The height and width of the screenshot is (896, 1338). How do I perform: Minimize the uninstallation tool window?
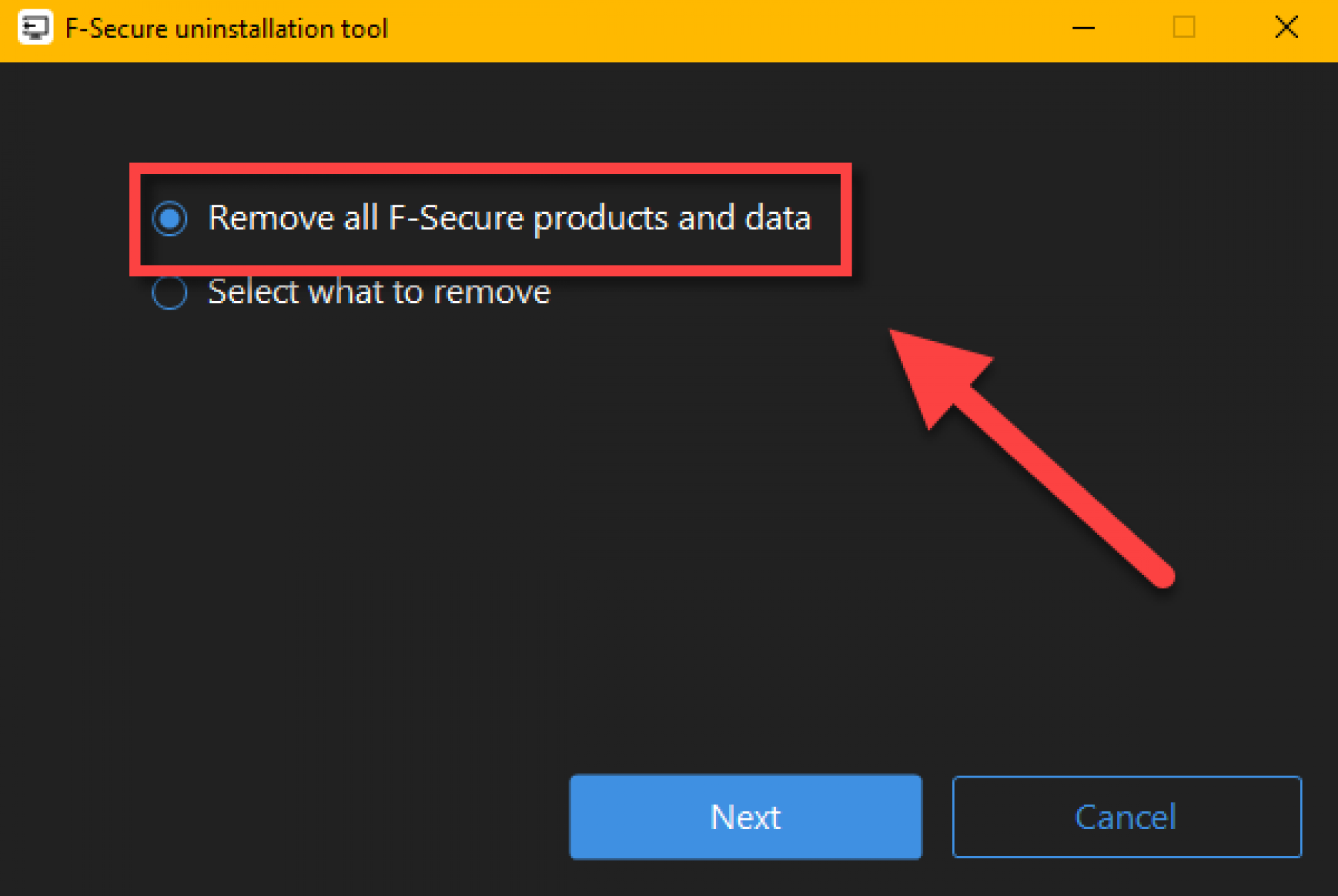[1083, 28]
